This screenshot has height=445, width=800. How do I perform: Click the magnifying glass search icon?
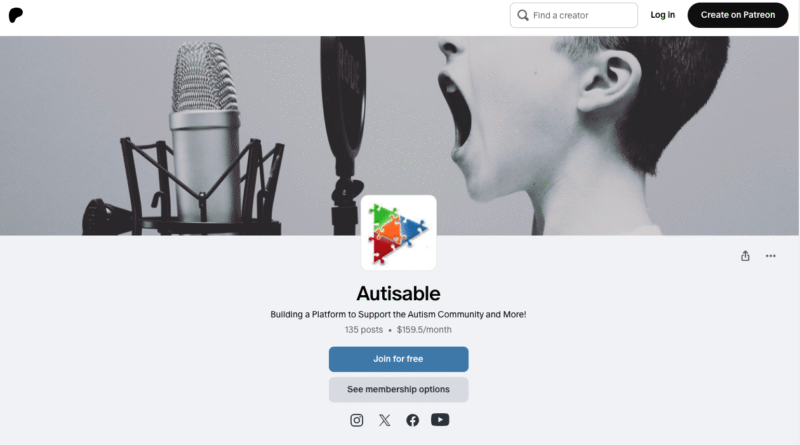522,15
